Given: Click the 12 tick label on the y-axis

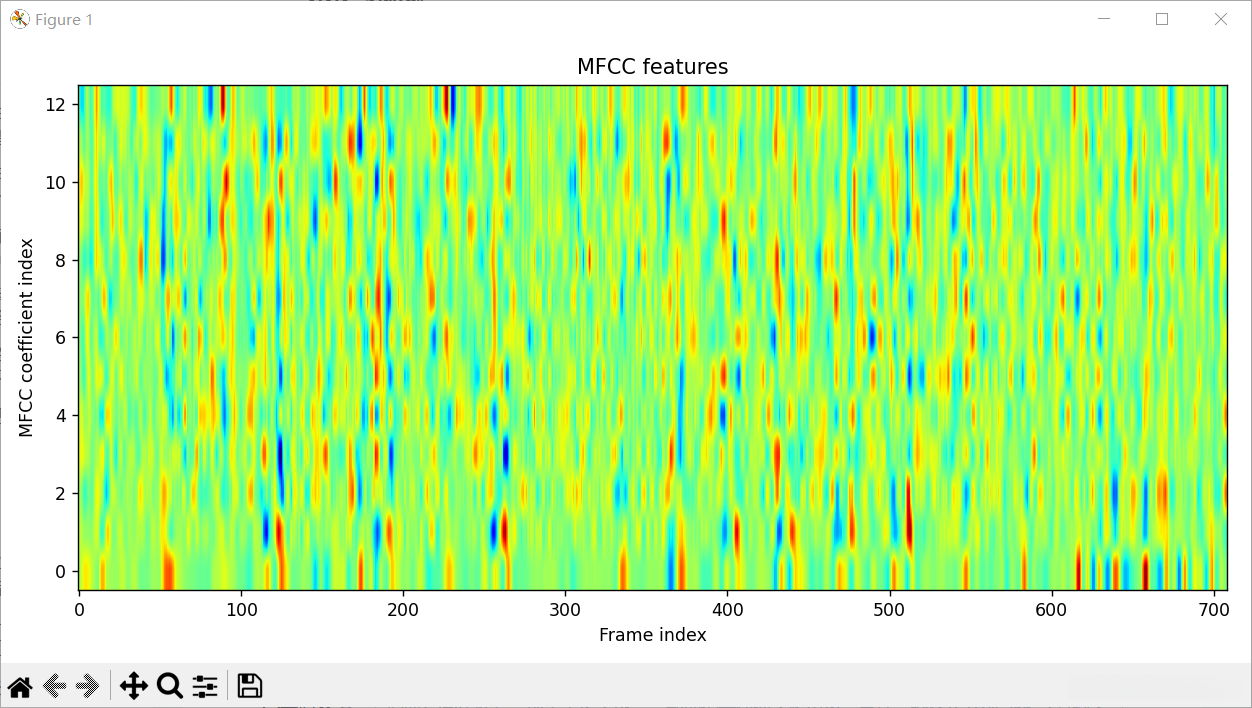Looking at the screenshot, I should (x=58, y=104).
